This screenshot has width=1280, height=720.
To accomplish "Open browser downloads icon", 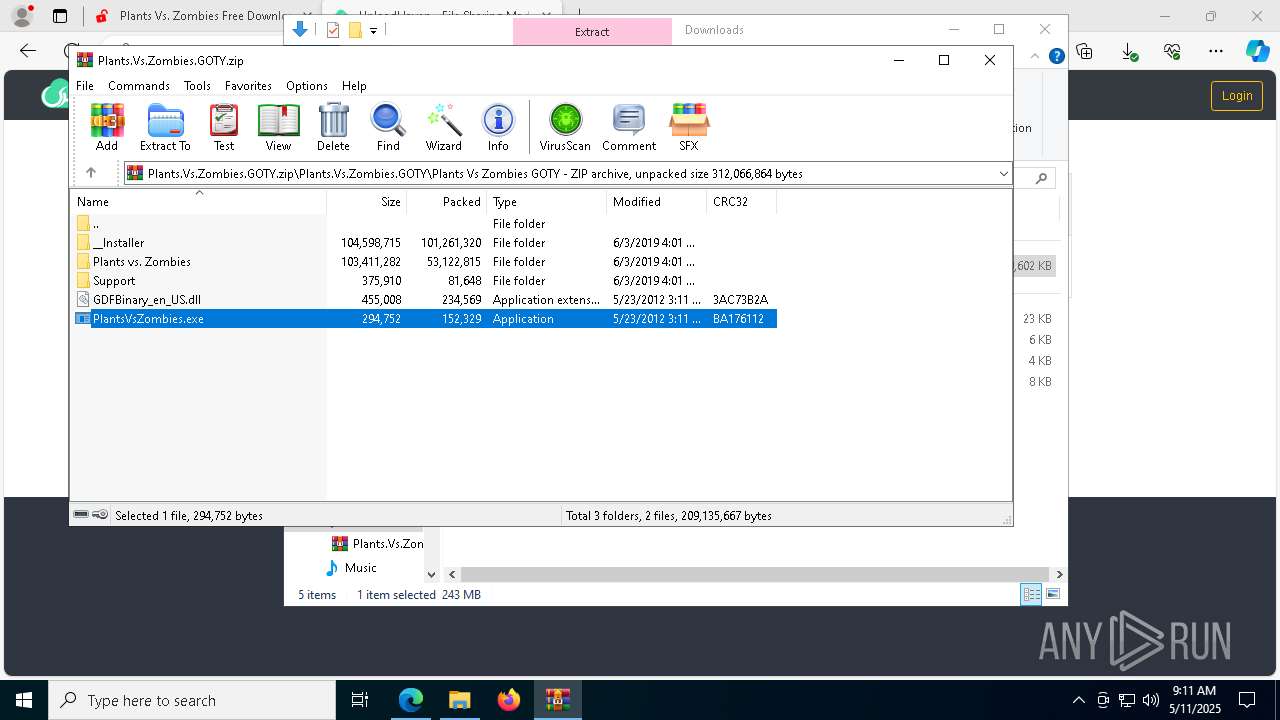I will [1129, 51].
